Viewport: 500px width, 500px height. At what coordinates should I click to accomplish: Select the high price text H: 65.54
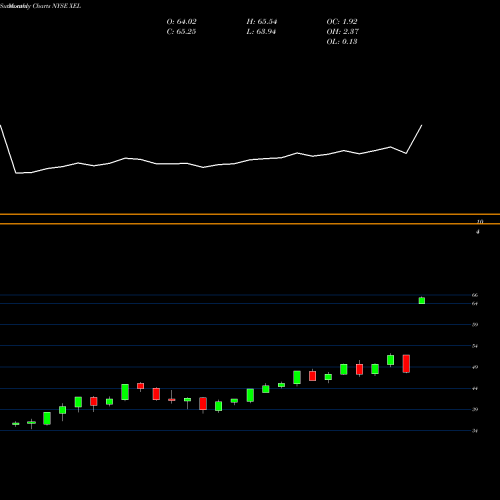(262, 22)
